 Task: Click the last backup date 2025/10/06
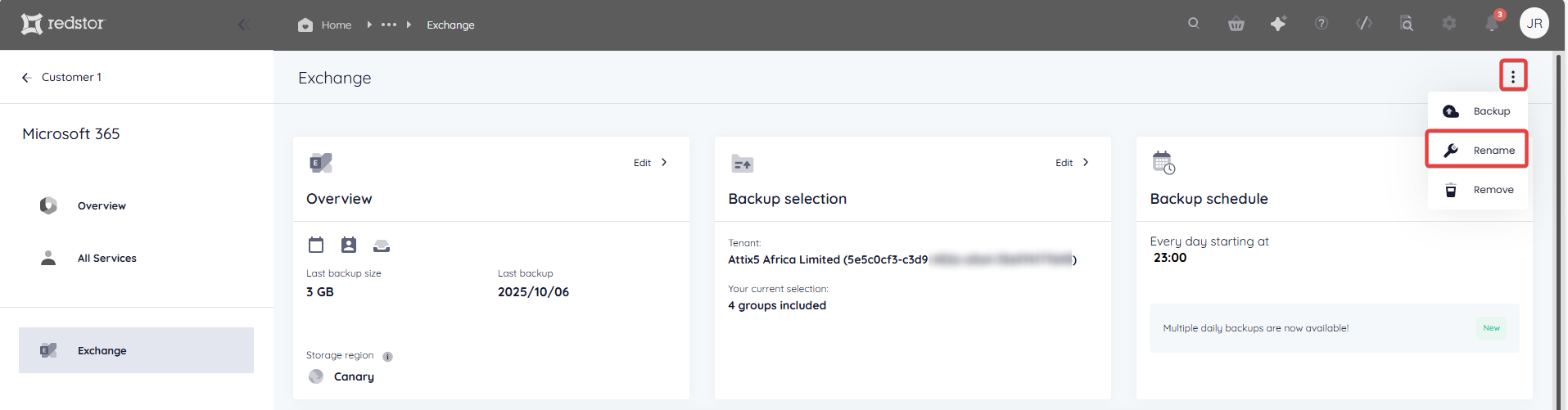click(x=533, y=292)
